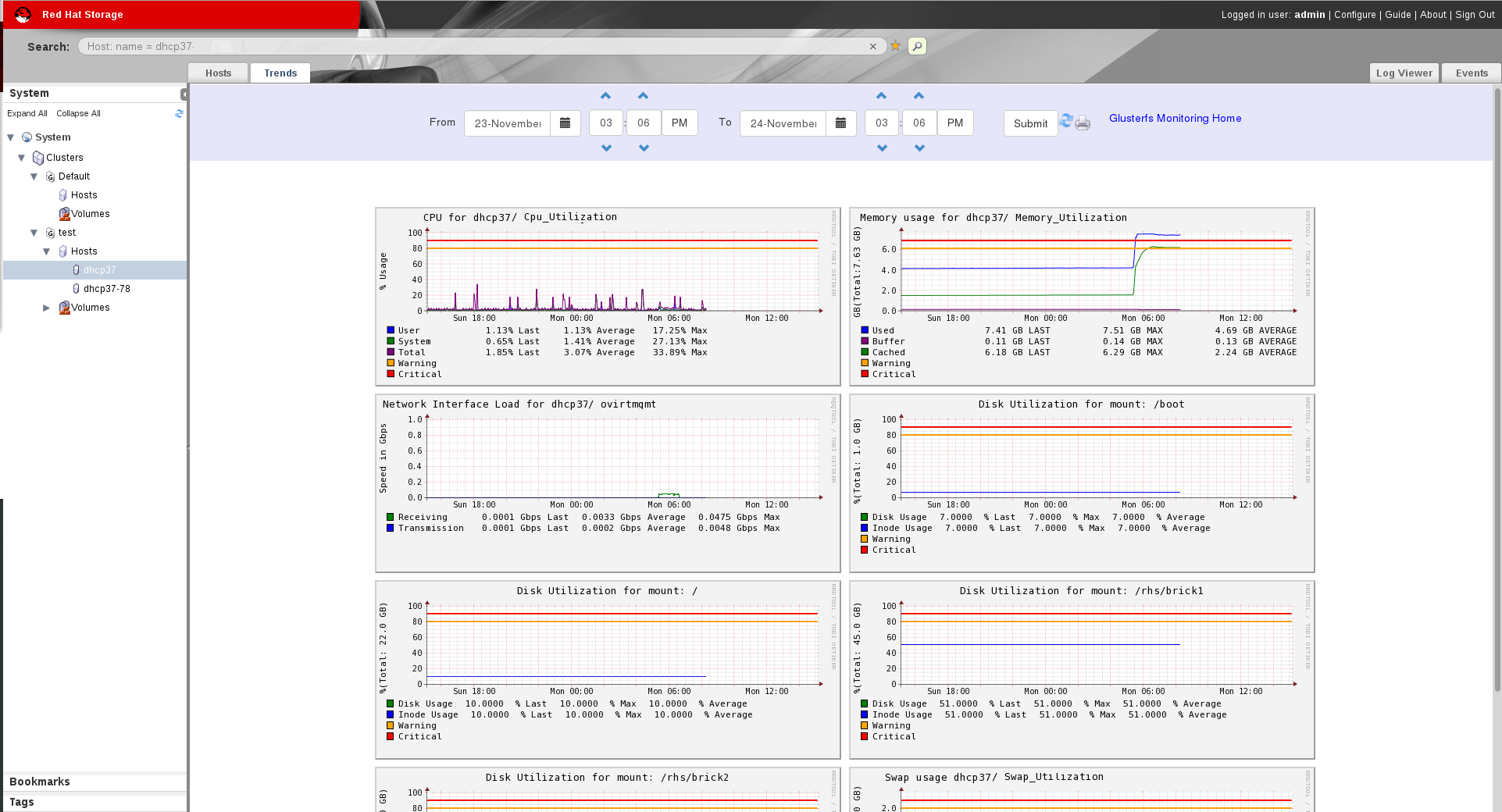1502x812 pixels.
Task: Toggle the From PM meridian button
Action: click(x=680, y=123)
